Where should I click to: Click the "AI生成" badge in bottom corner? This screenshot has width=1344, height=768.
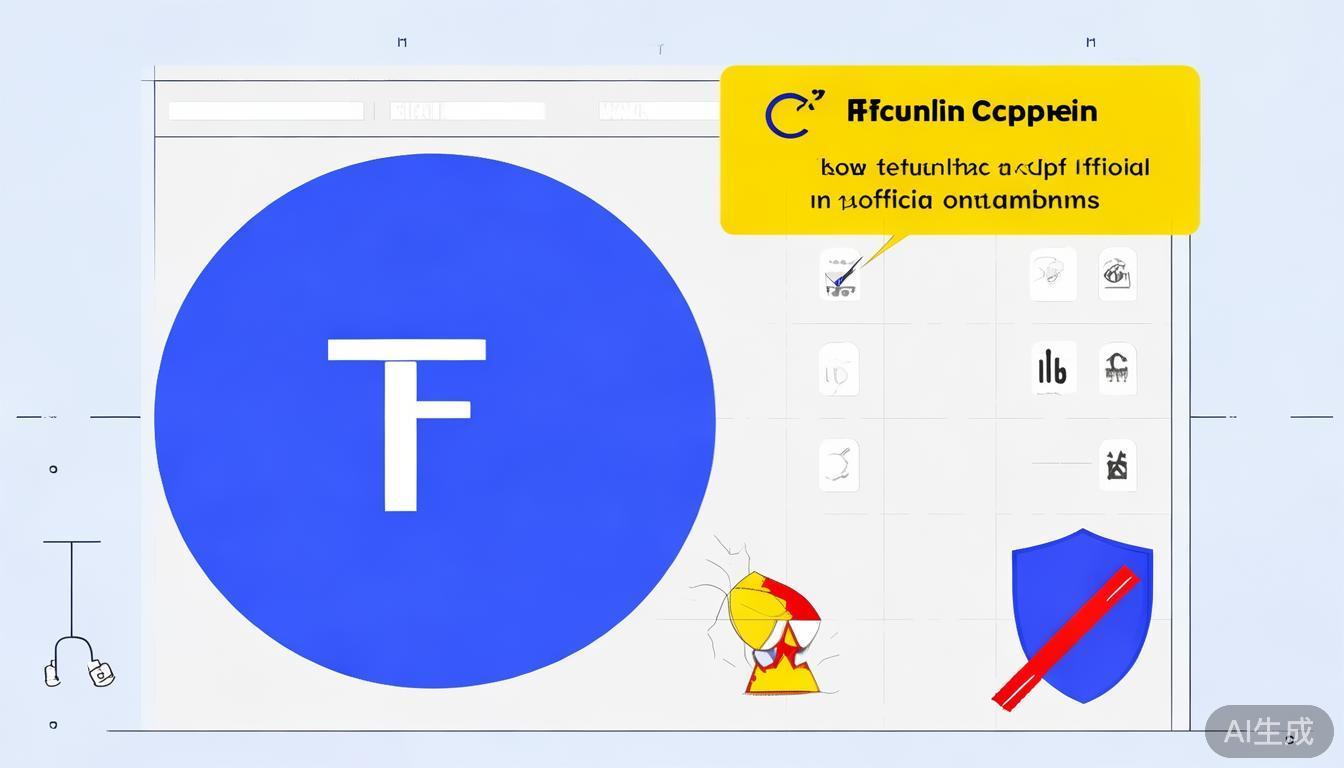1268,732
